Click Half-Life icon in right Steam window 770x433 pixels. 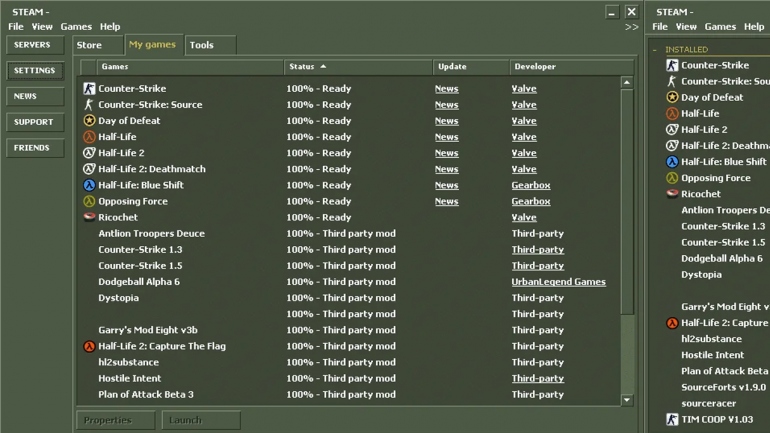(672, 113)
